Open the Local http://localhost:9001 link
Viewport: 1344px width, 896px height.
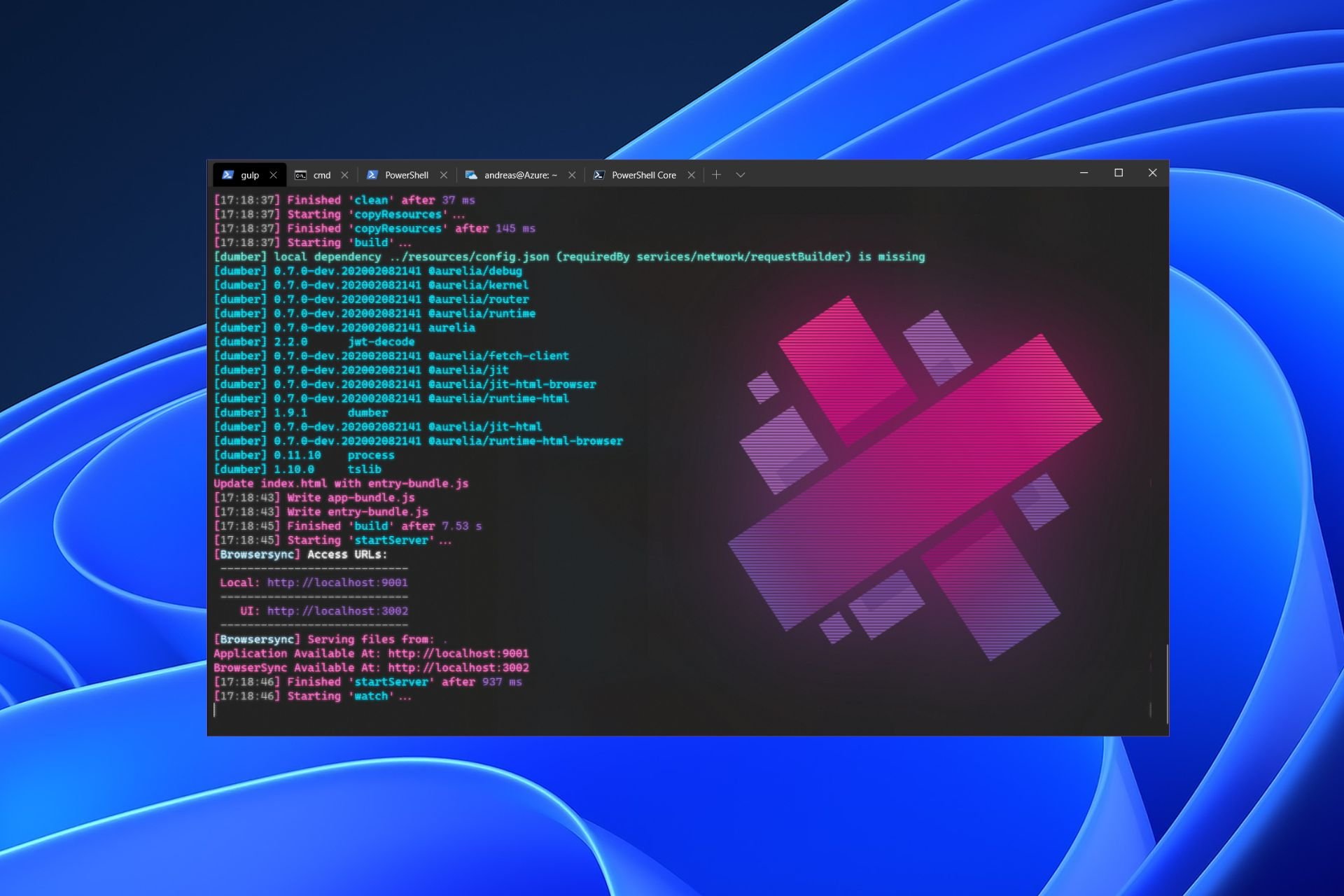click(337, 582)
